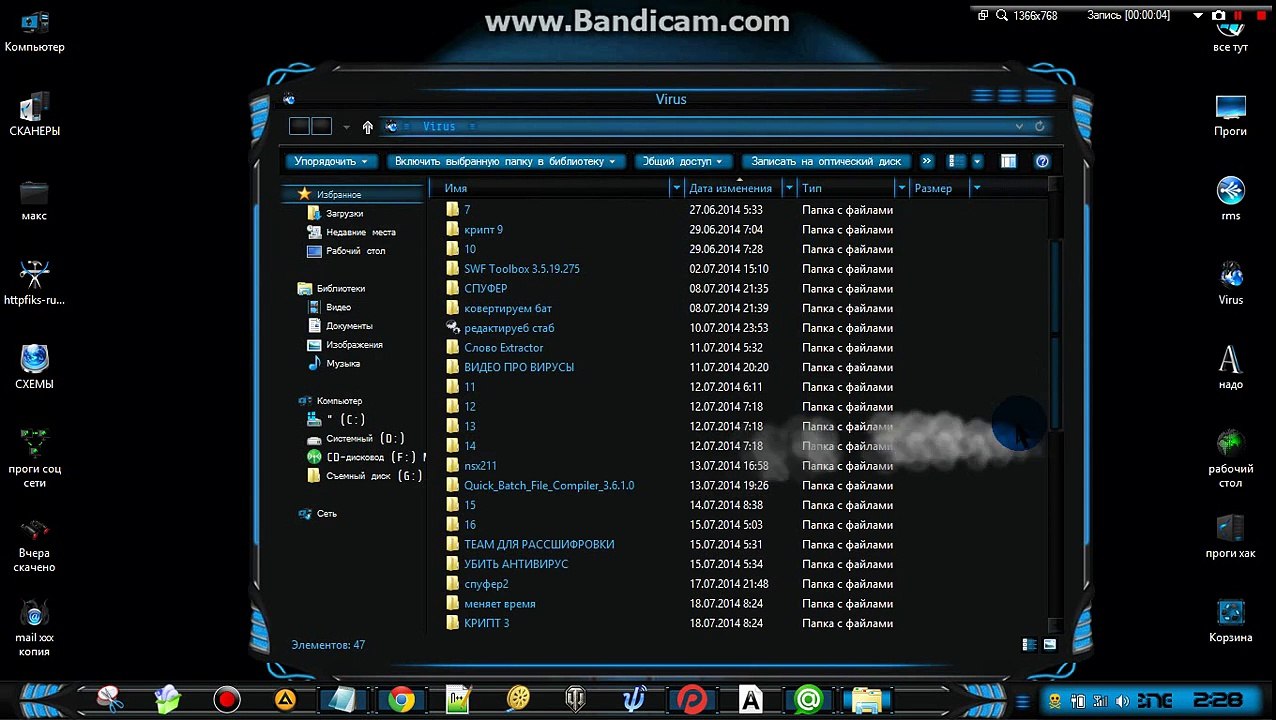Image resolution: width=1276 pixels, height=720 pixels.
Task: Open the scissors snipping tool taskbar icon
Action: pyautogui.click(x=110, y=699)
